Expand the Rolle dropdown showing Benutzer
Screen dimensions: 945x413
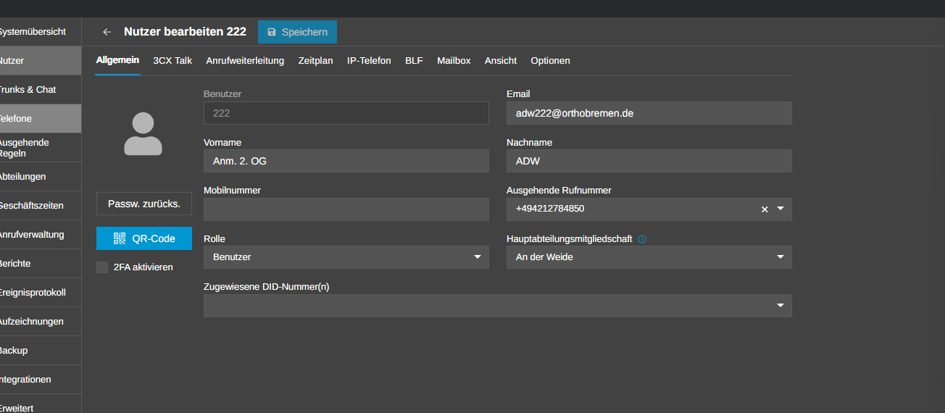(346, 257)
